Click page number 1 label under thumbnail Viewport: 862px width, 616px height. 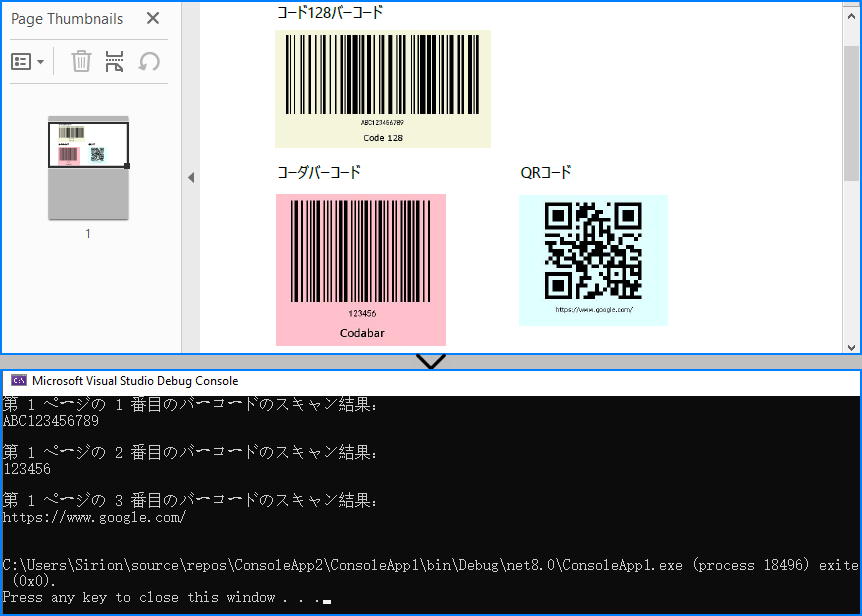point(88,234)
